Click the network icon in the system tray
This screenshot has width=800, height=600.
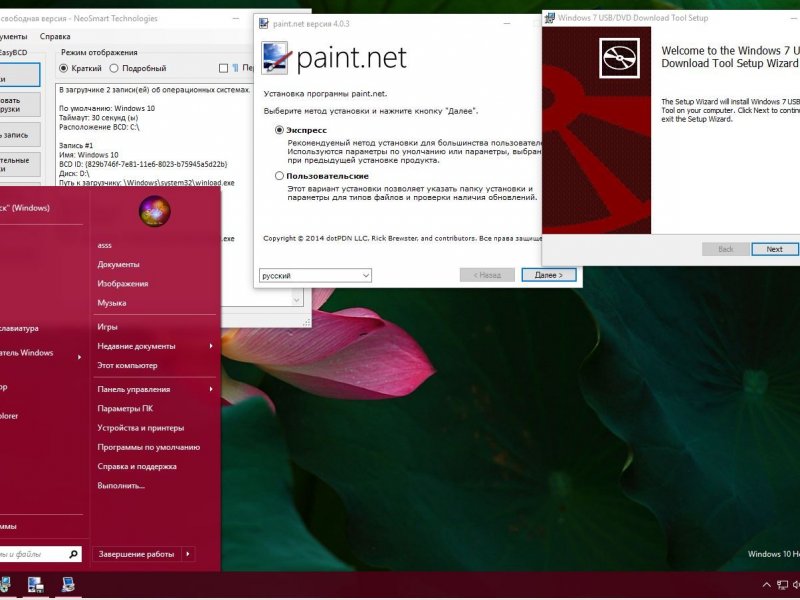[781, 585]
